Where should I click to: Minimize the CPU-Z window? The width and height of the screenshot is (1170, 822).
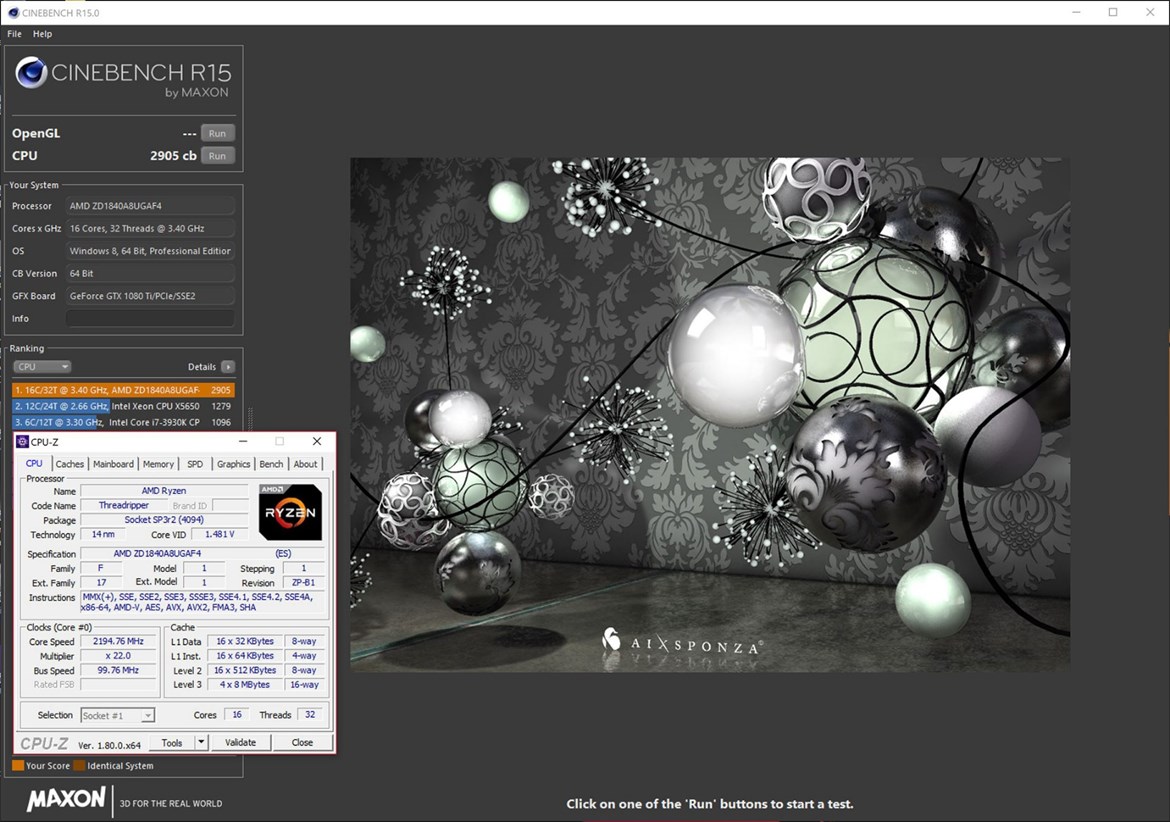click(243, 442)
